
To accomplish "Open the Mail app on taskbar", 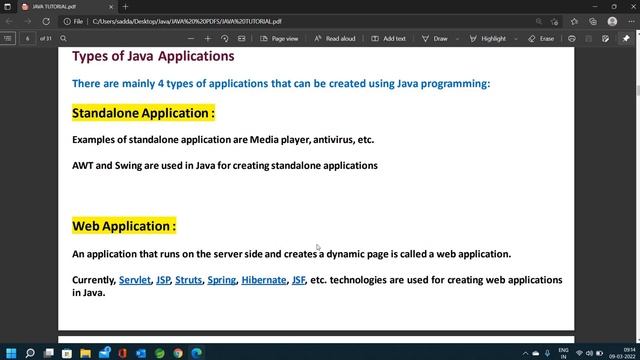I will [104, 353].
